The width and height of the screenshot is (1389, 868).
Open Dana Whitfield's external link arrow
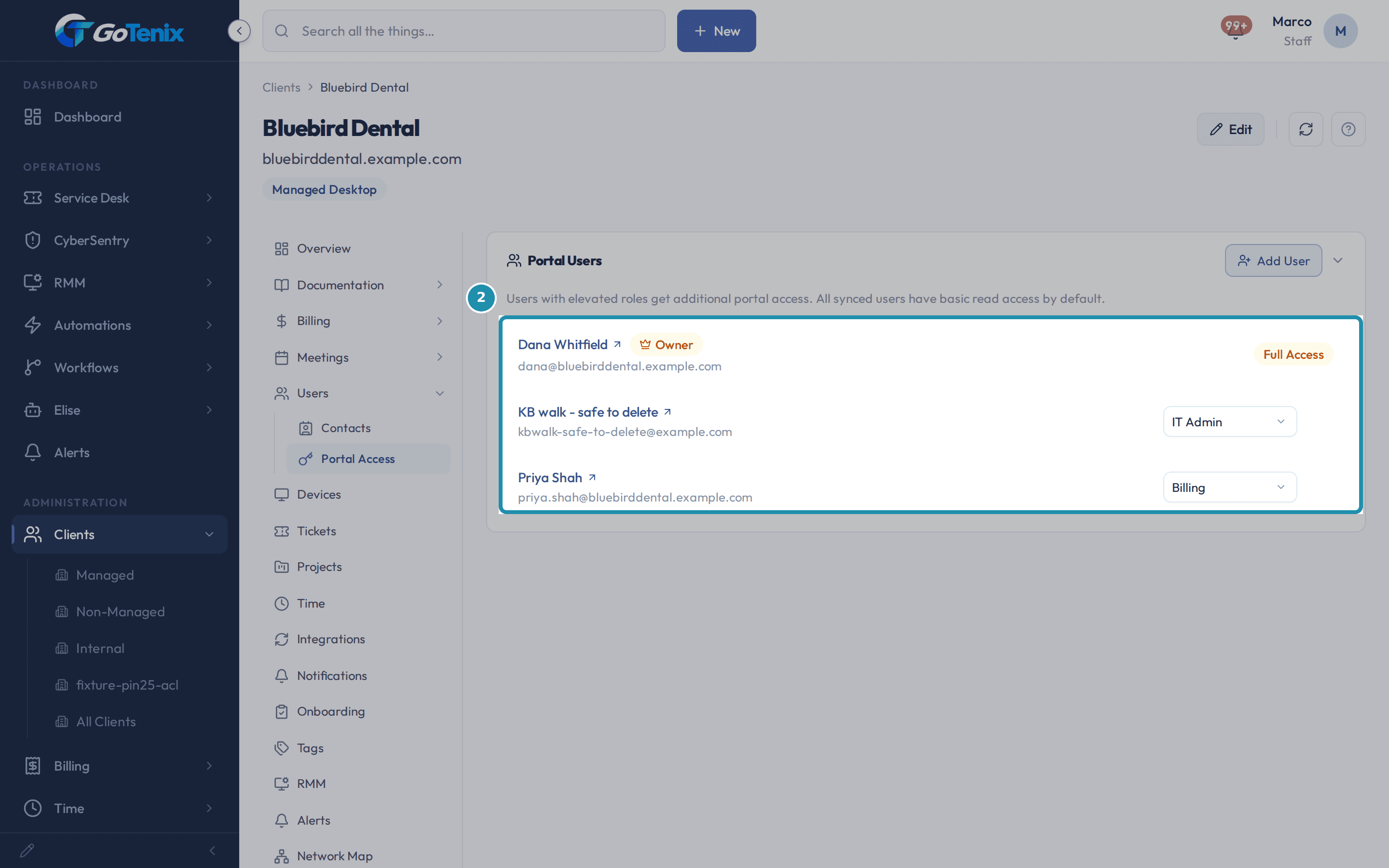[x=618, y=344]
